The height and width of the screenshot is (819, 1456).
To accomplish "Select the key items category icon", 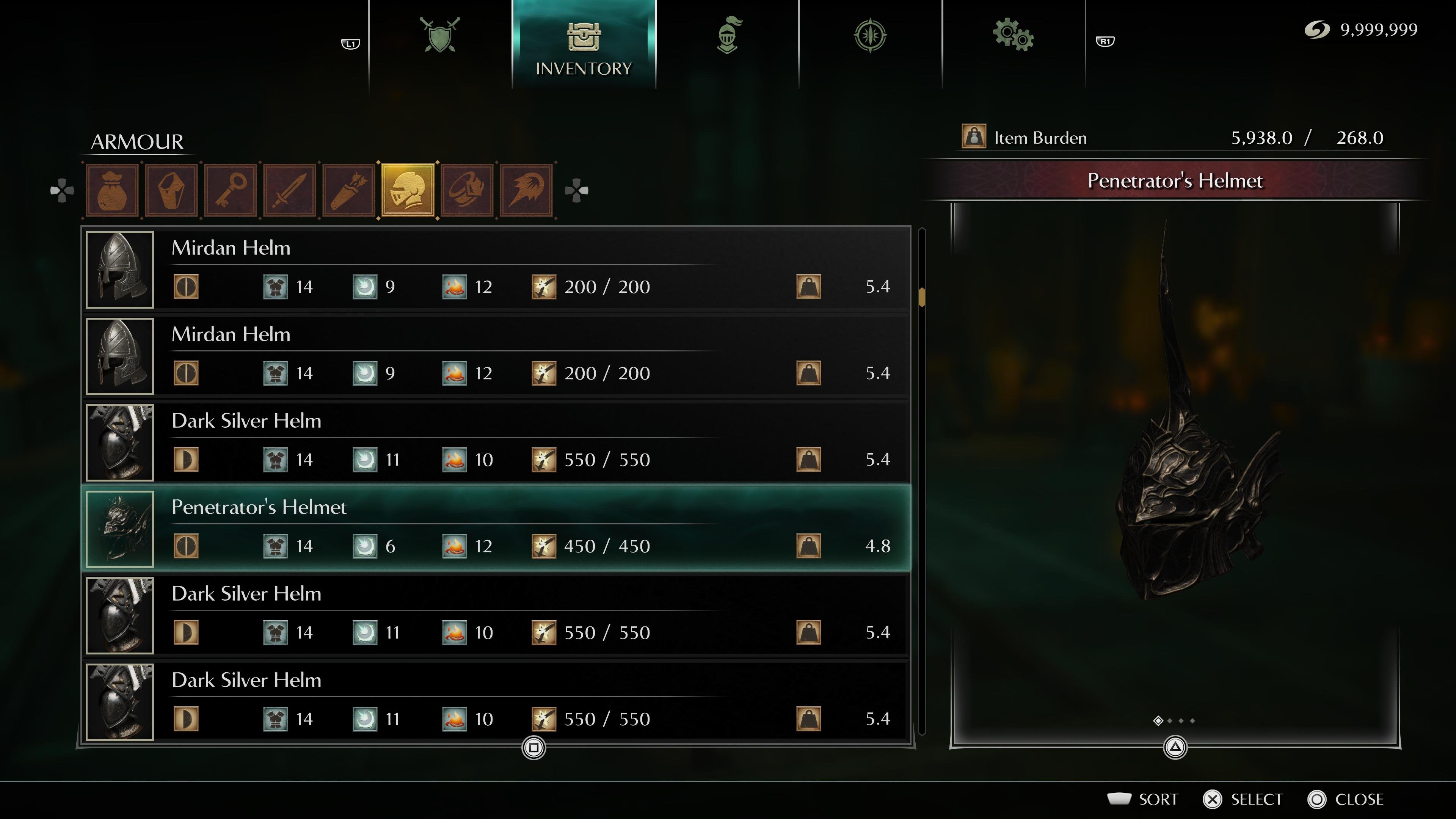I will pos(231,190).
